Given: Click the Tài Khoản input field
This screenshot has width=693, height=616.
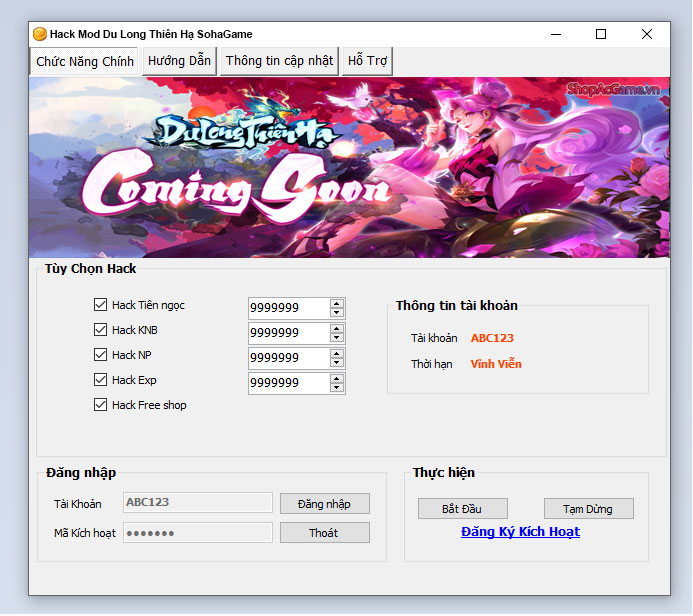Looking at the screenshot, I should pos(198,503).
